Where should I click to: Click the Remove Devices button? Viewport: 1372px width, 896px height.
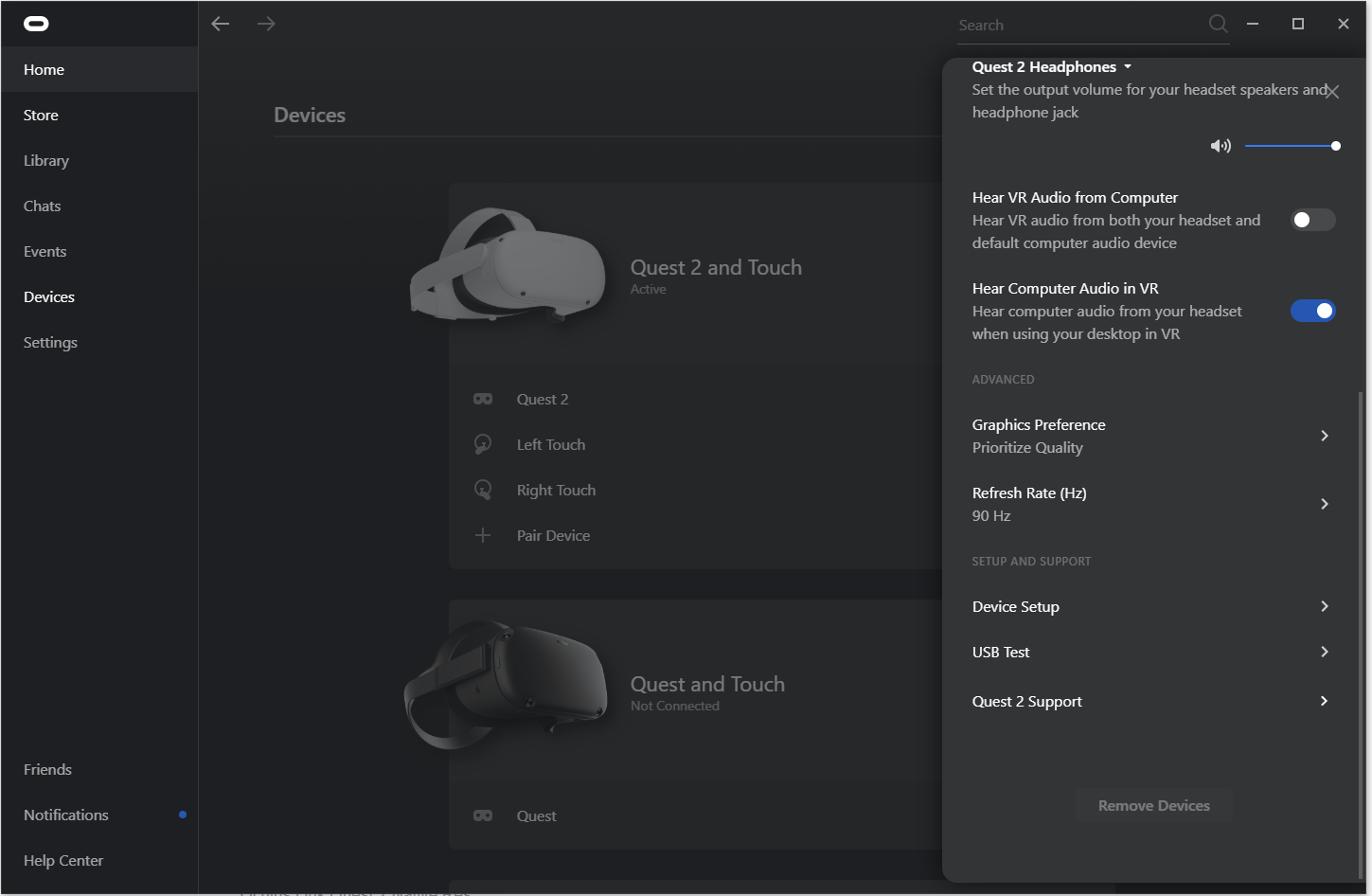pyautogui.click(x=1153, y=805)
